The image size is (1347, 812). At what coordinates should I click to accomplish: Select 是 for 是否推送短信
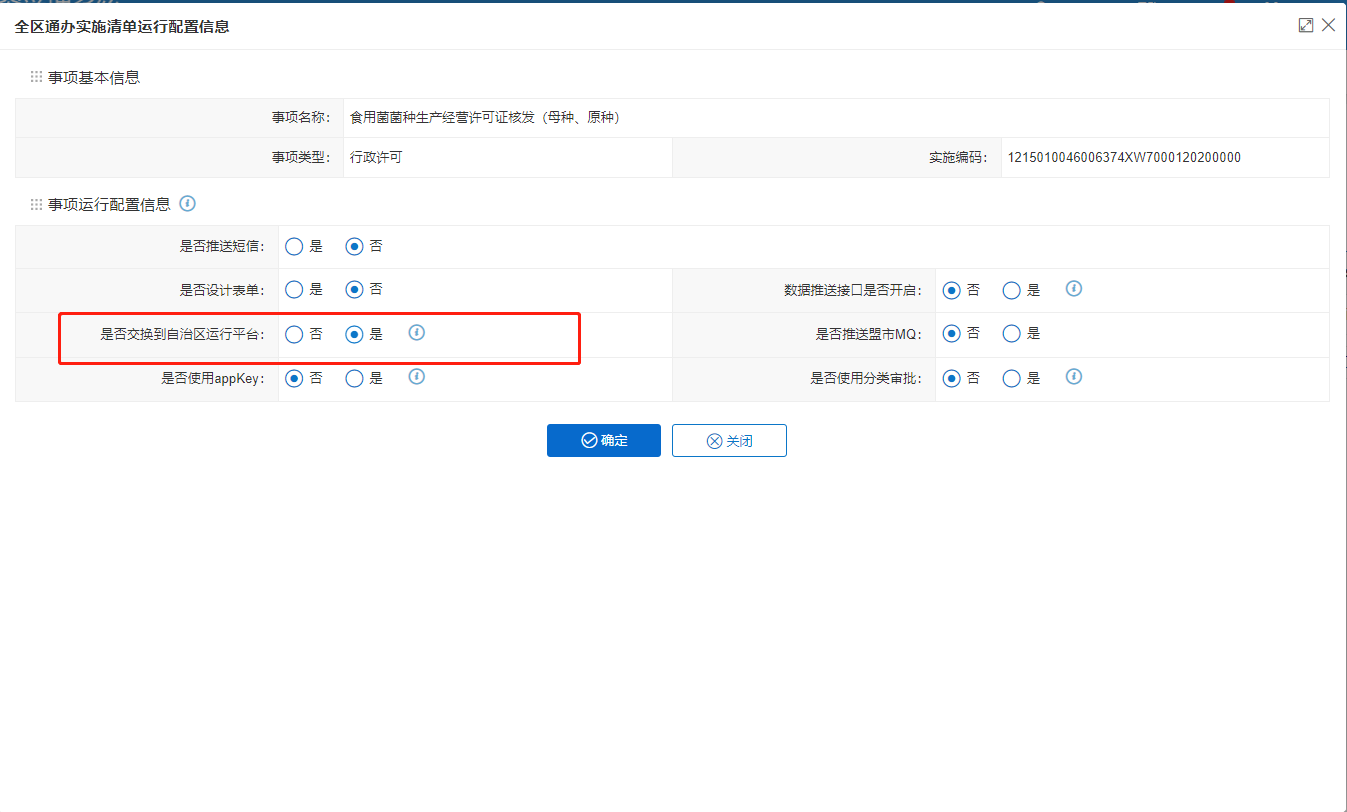294,246
